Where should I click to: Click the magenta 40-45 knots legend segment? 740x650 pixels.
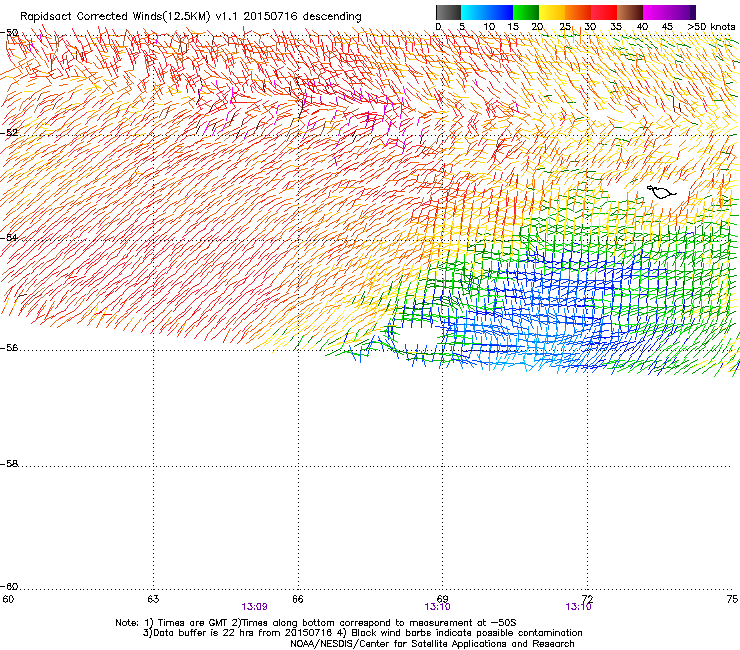656,12
